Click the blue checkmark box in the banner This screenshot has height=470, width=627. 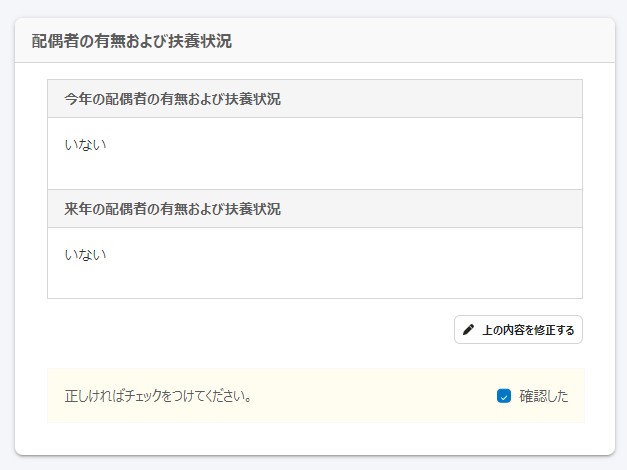[x=504, y=396]
